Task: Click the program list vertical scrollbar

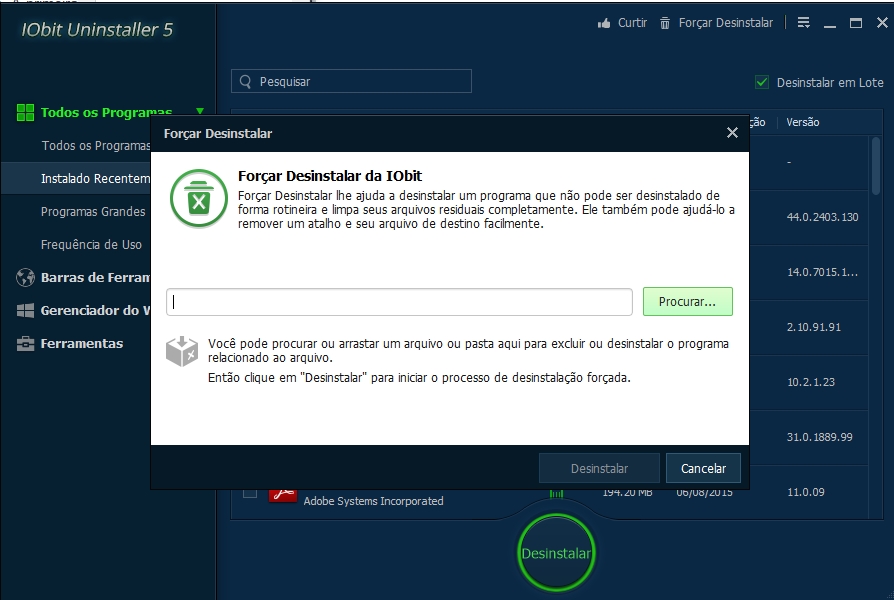Action: [x=876, y=165]
